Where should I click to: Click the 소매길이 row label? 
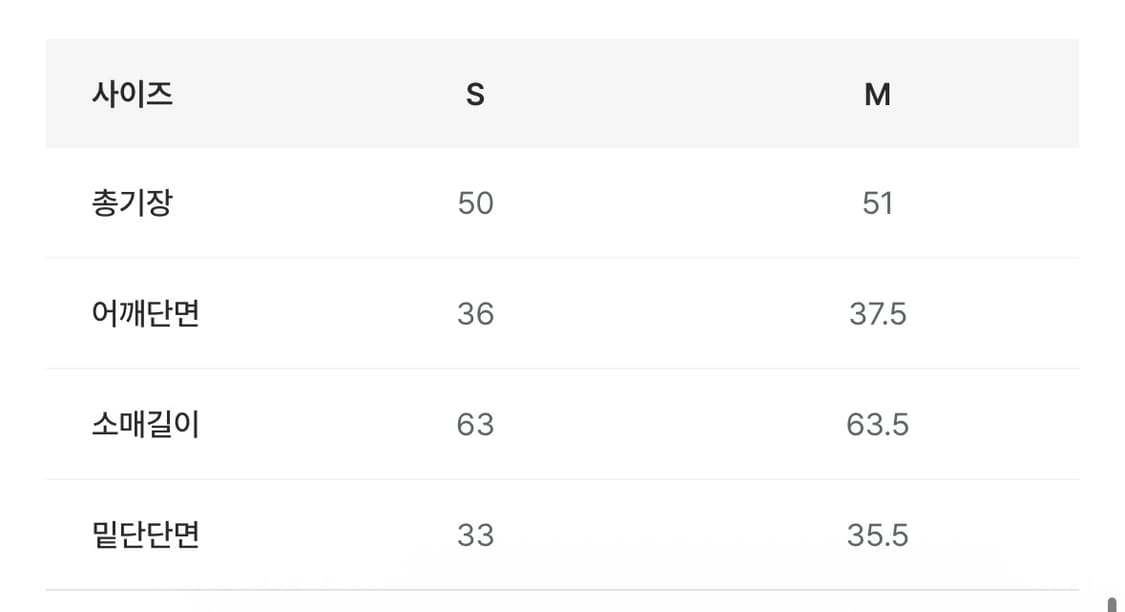click(x=146, y=425)
